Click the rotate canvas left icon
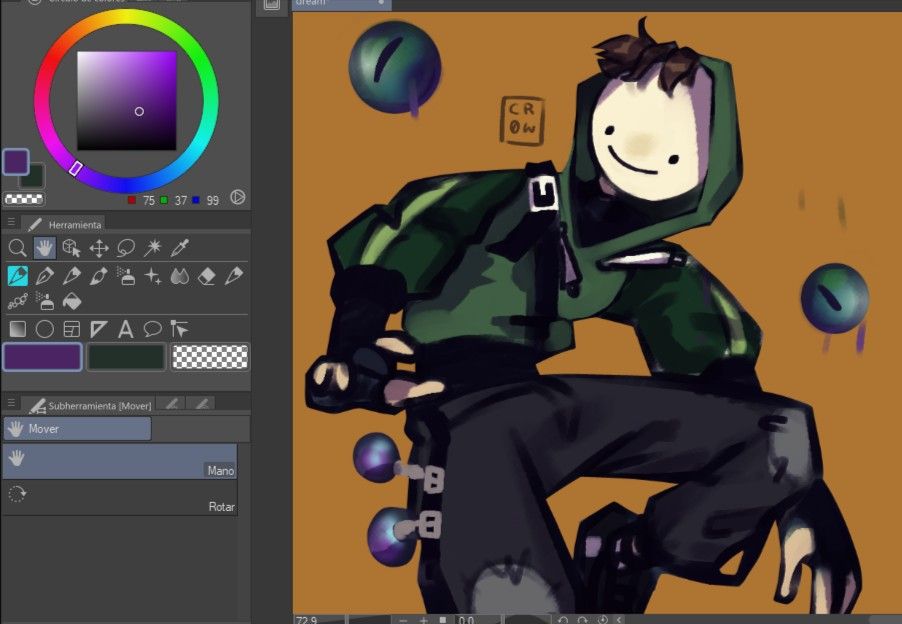The height and width of the screenshot is (624, 902). click(563, 620)
